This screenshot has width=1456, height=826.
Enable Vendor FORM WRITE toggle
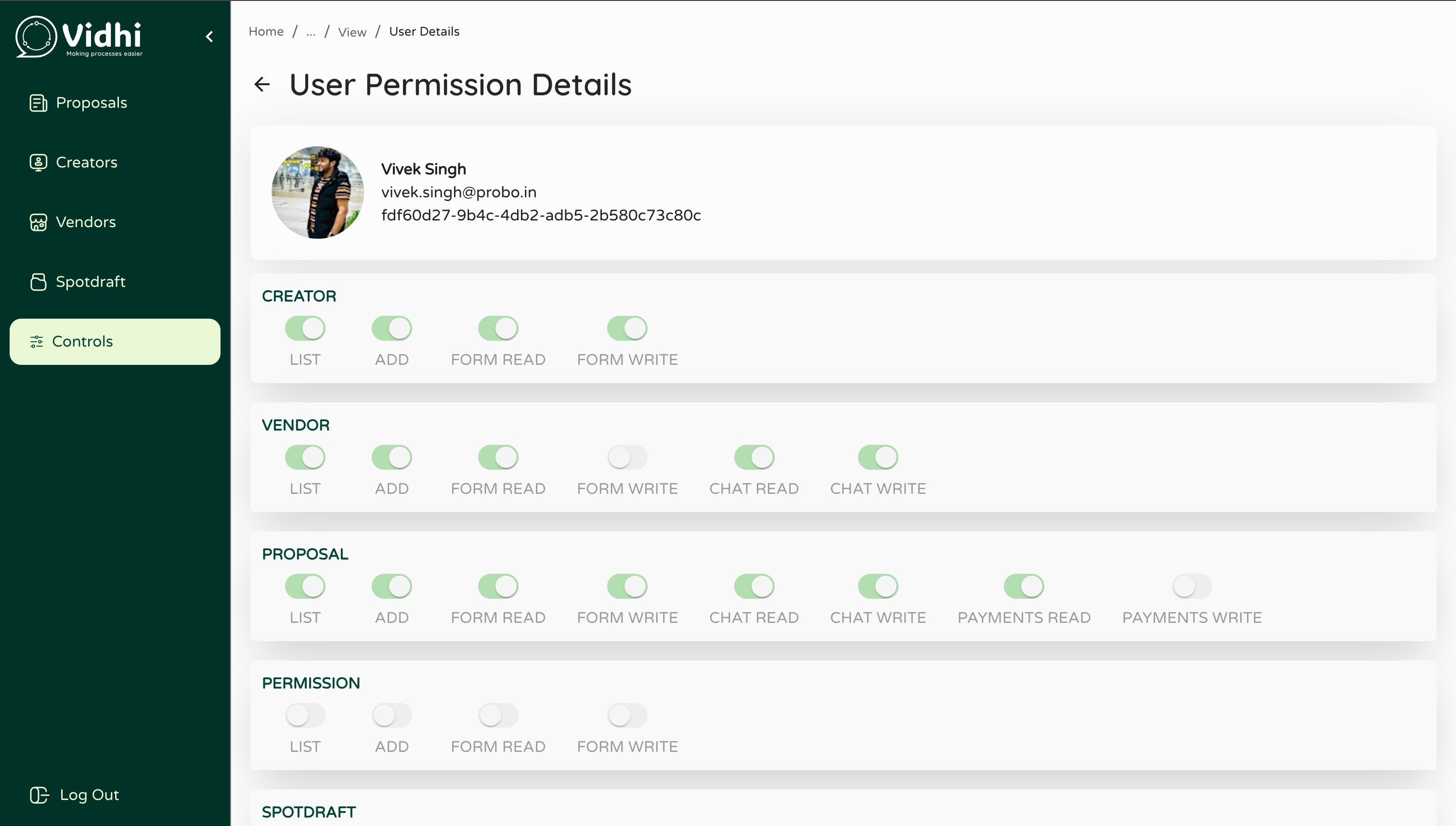tap(627, 457)
